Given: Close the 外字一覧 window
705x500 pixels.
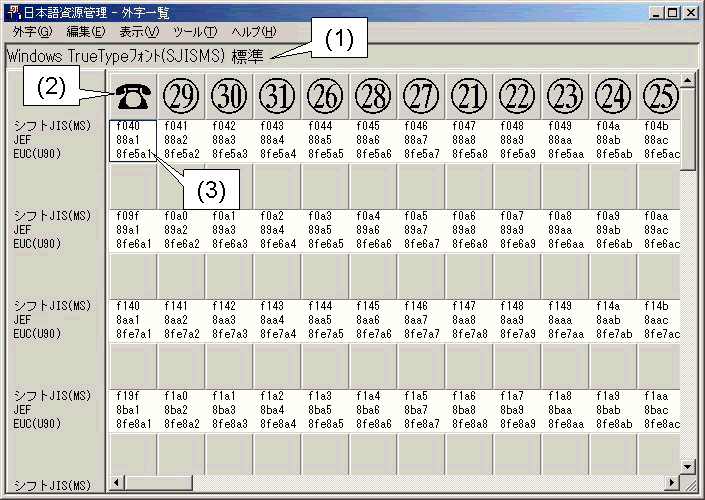Looking at the screenshot, I should tap(691, 13).
